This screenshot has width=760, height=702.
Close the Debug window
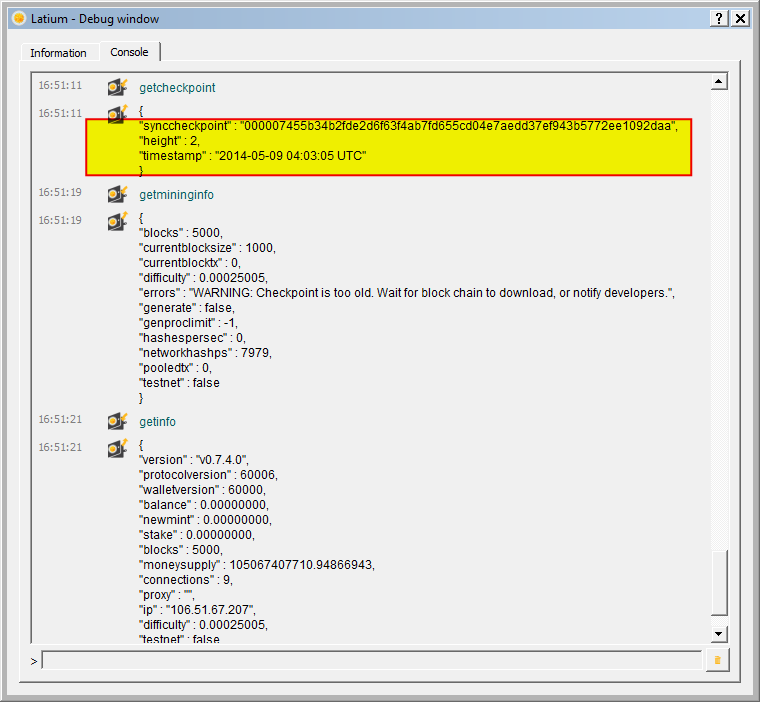pos(741,18)
